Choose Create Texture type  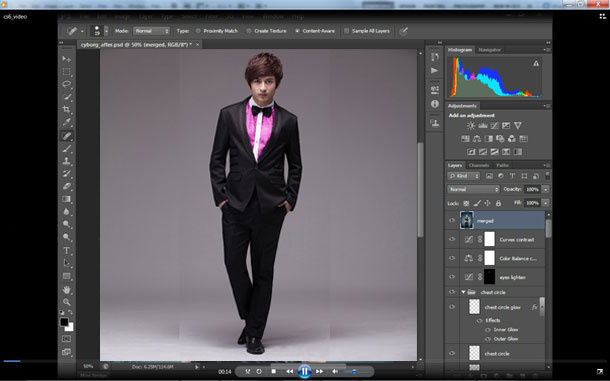(249, 31)
